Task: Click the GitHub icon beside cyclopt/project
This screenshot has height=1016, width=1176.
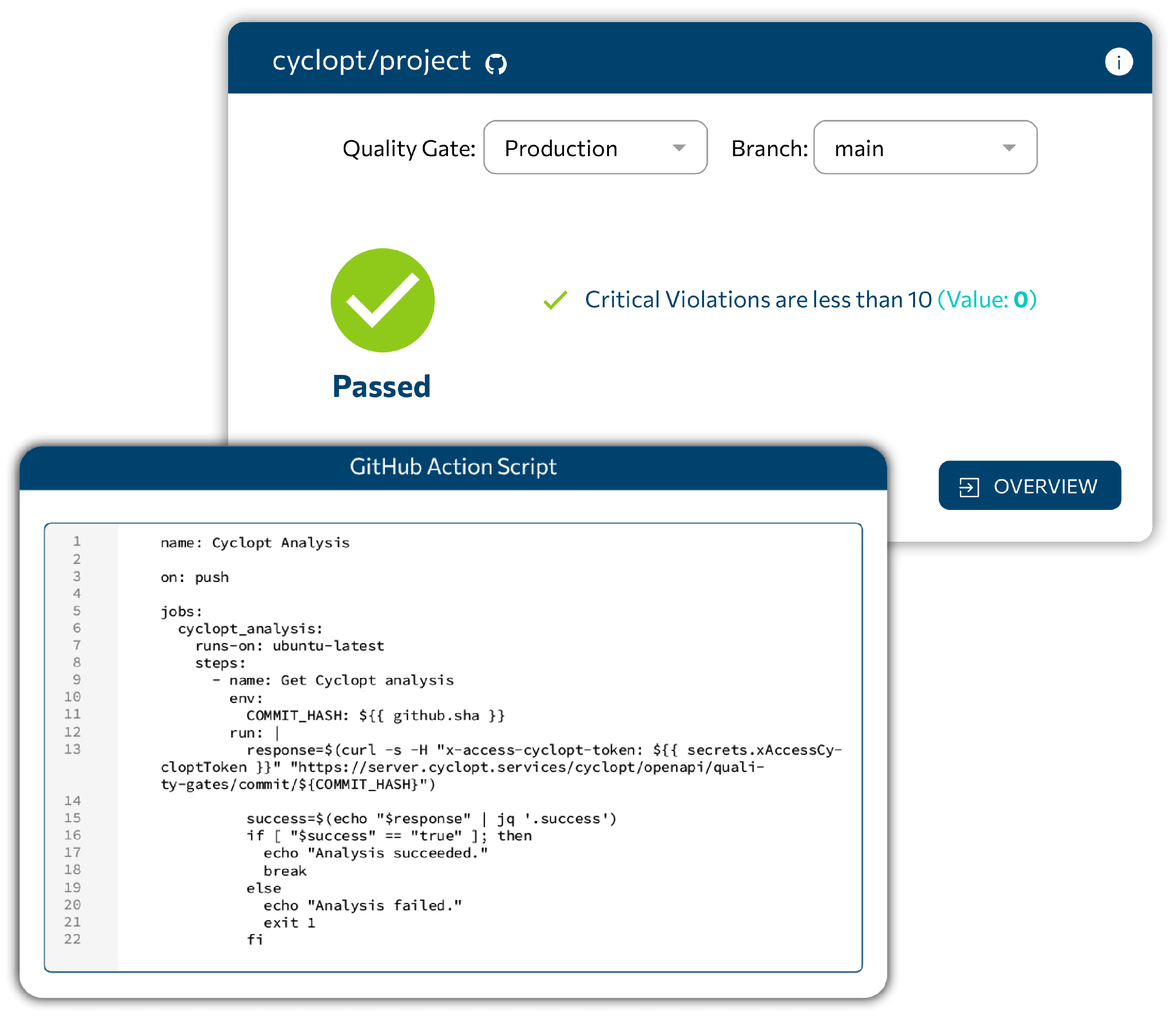Action: click(x=496, y=64)
